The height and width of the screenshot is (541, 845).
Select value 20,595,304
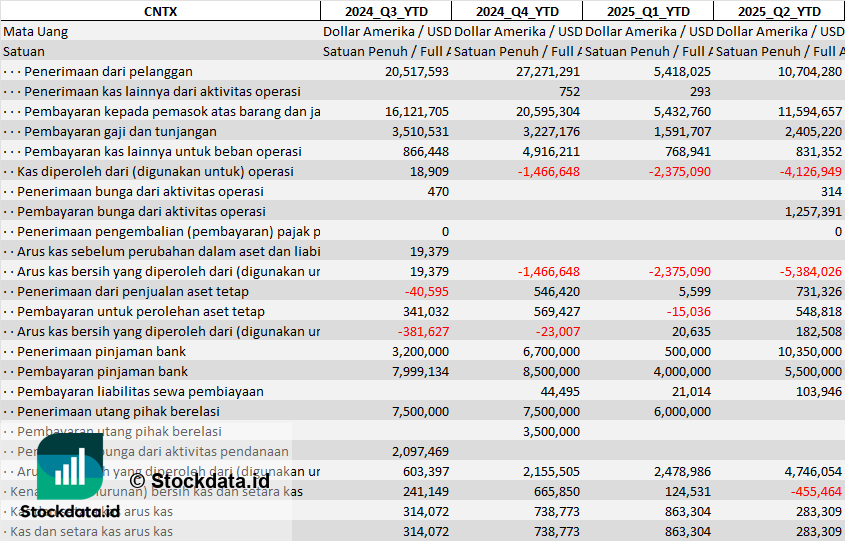click(x=548, y=112)
